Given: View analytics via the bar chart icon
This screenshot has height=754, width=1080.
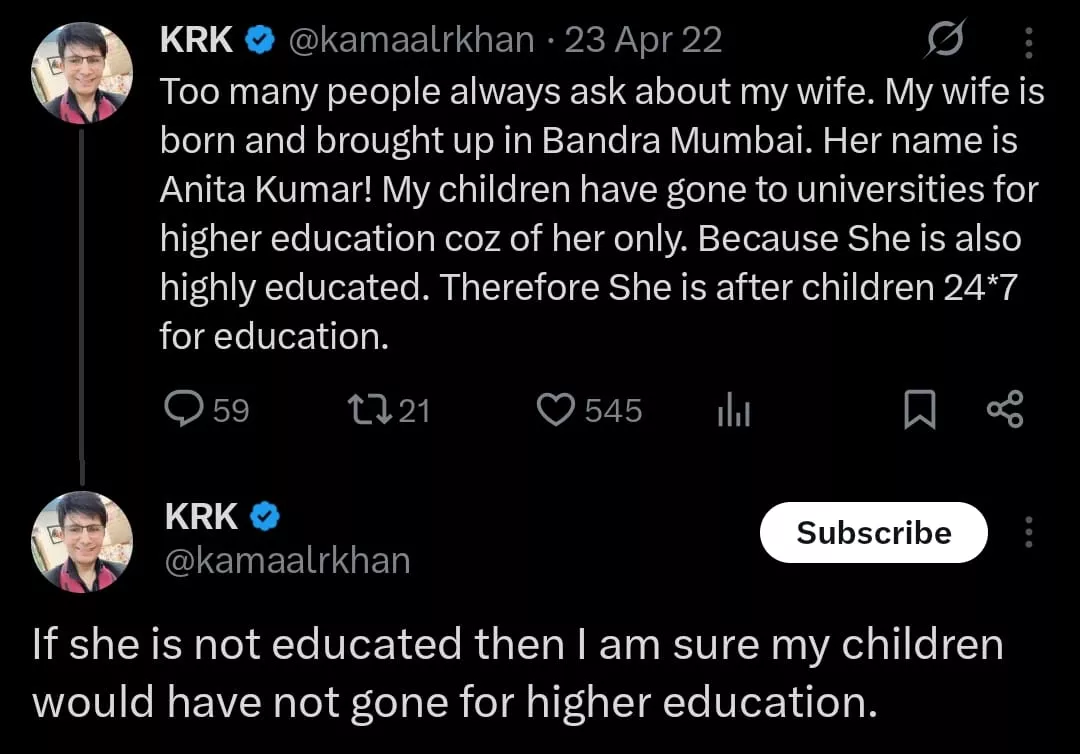Looking at the screenshot, I should coord(733,411).
